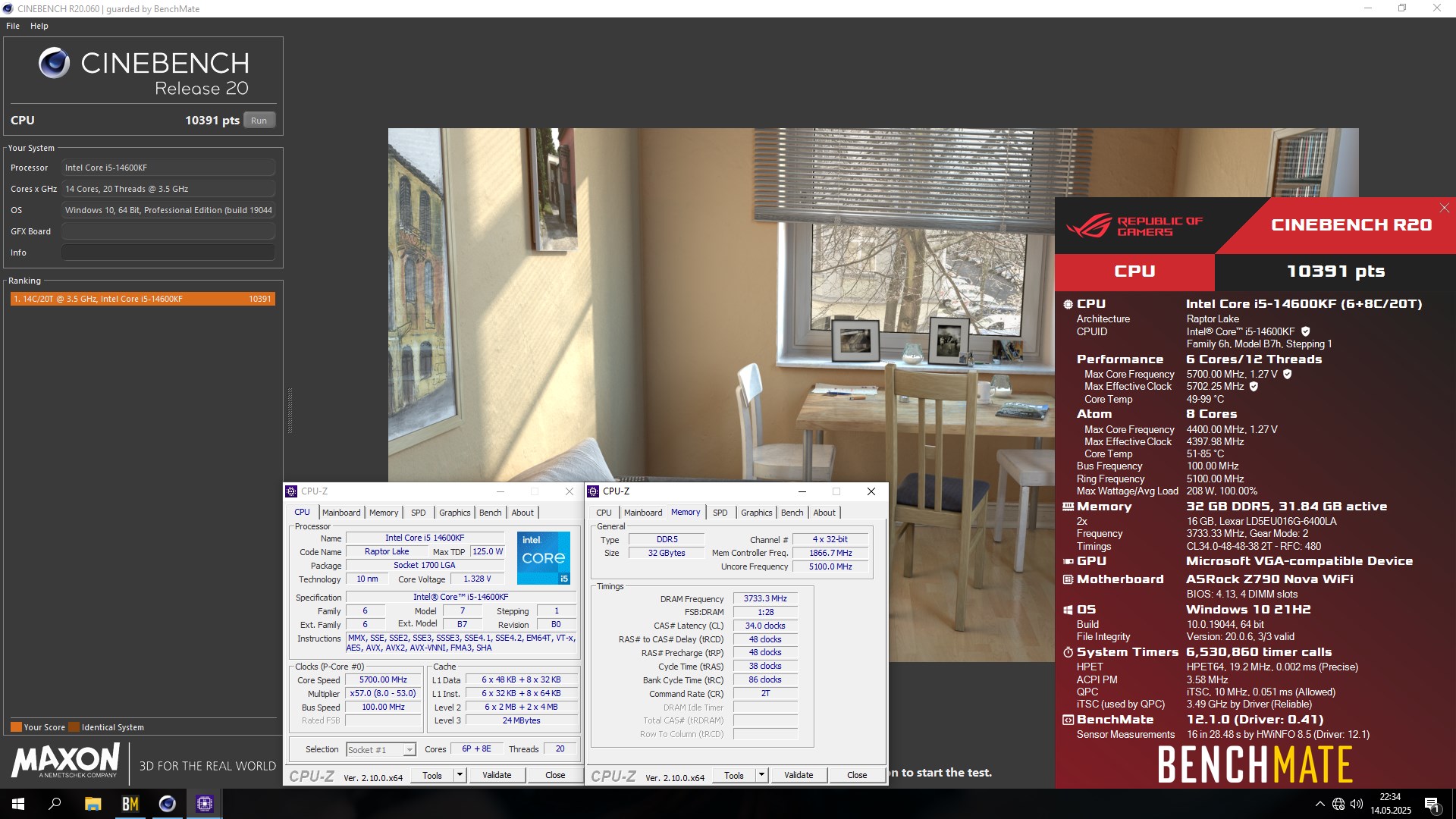This screenshot has height=819, width=1456.
Task: Run the Cinebench CPU test
Action: (259, 121)
